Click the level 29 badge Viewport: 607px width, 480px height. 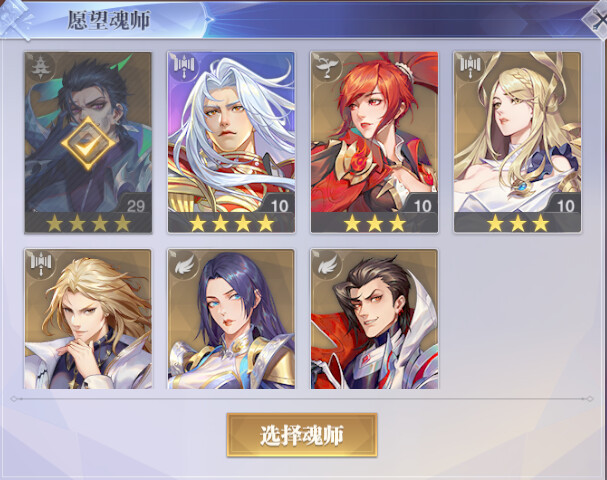pos(135,204)
